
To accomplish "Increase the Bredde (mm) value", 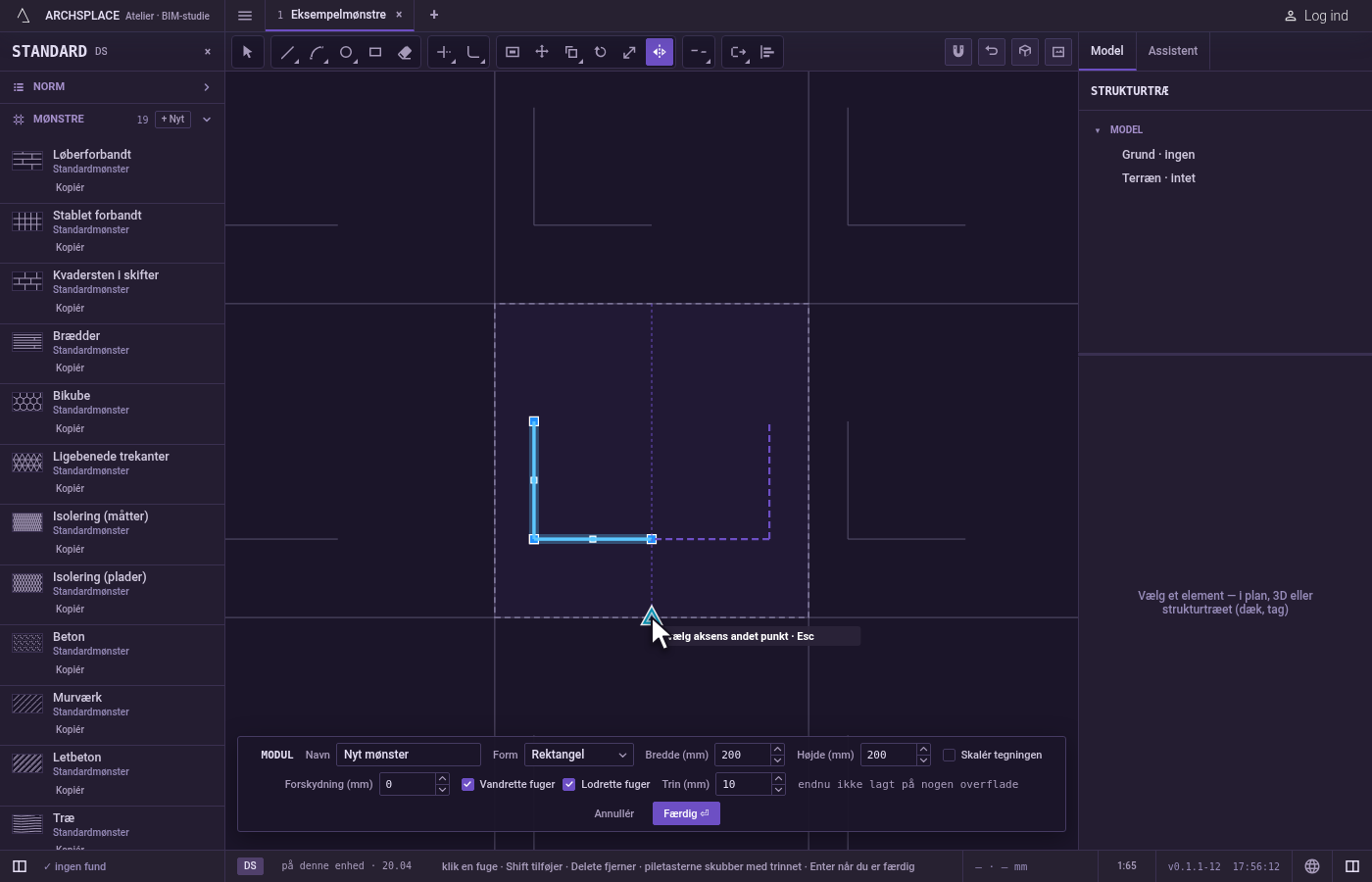I will tap(777, 750).
